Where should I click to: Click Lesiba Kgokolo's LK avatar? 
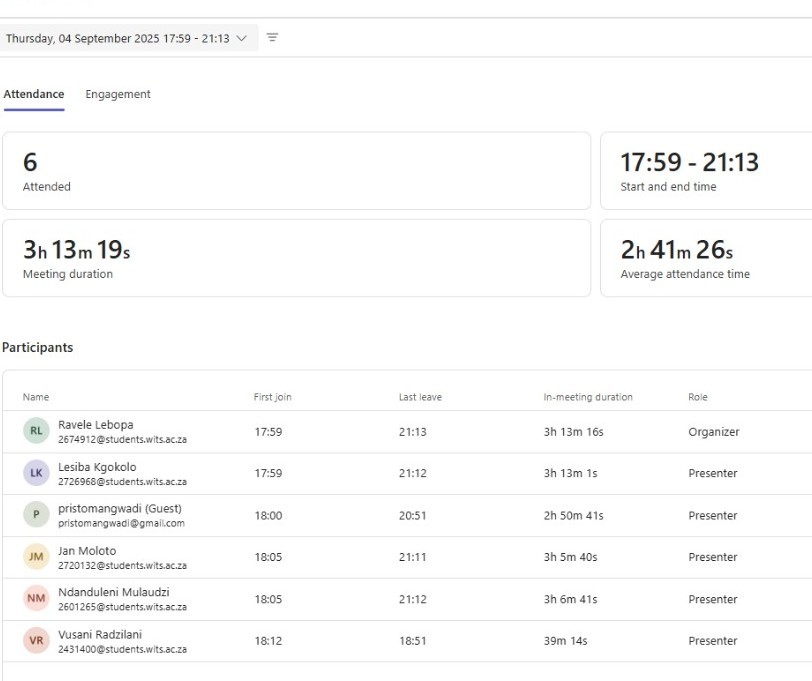click(35, 473)
